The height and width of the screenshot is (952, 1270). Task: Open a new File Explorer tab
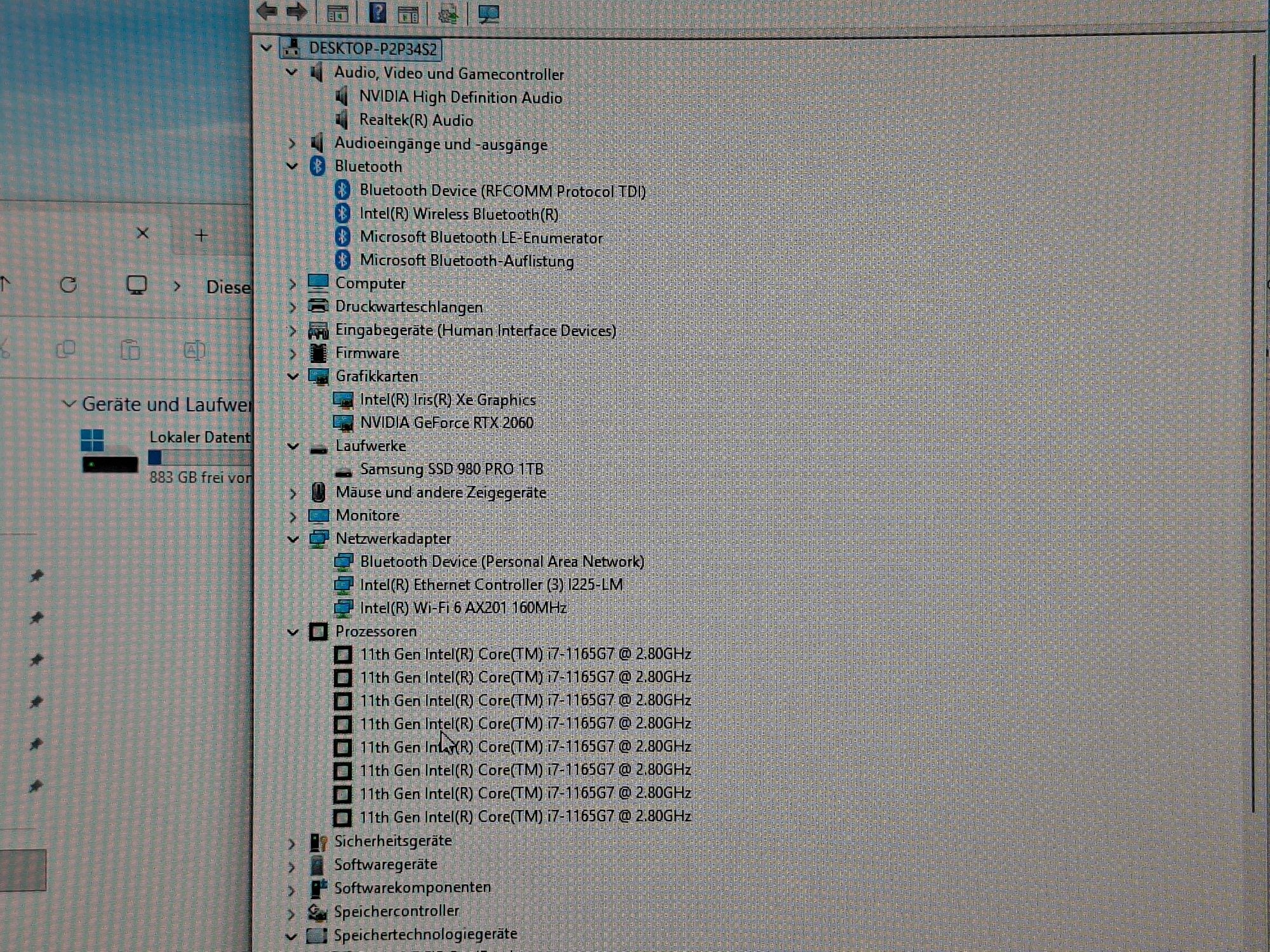pyautogui.click(x=201, y=235)
